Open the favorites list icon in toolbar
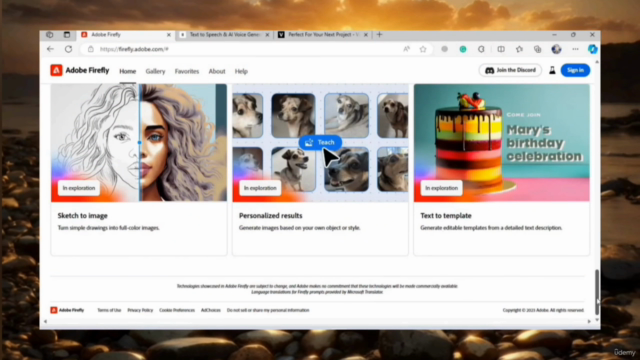The height and width of the screenshot is (360, 640). click(519, 49)
